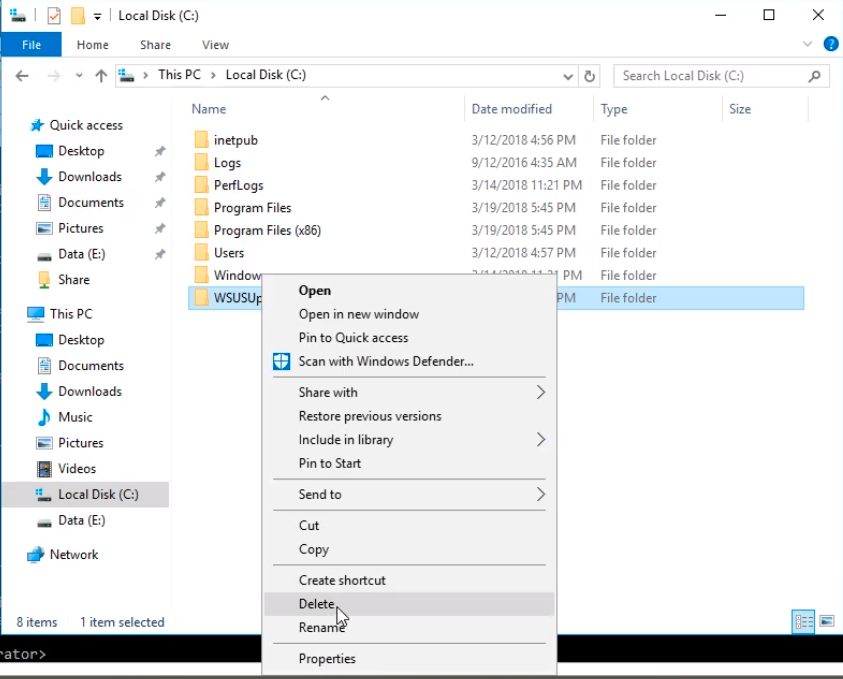Refresh the Local Disk (C:) view
The height and width of the screenshot is (679, 843).
[x=590, y=76]
